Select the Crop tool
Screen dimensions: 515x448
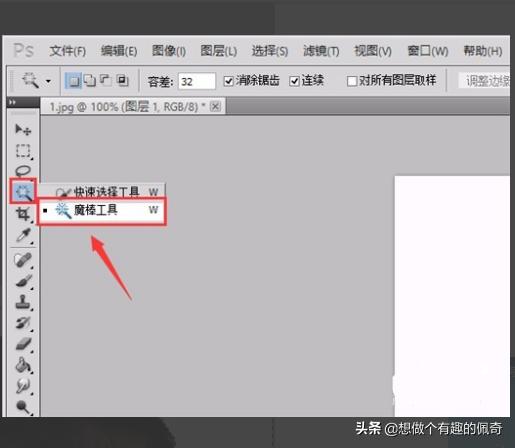[23, 214]
